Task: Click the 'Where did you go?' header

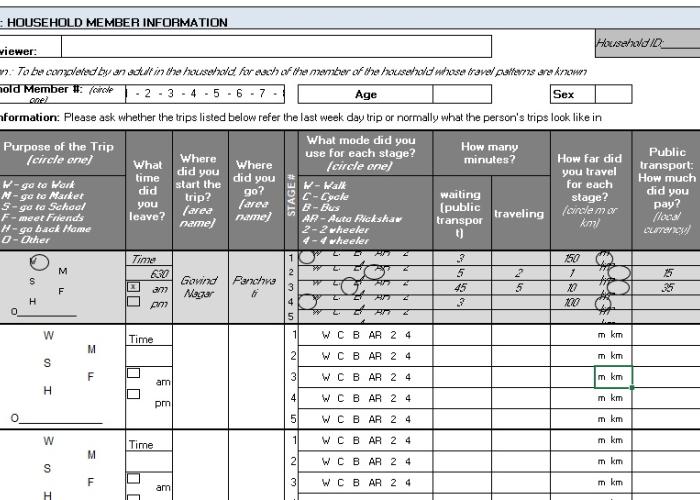Action: tap(256, 191)
